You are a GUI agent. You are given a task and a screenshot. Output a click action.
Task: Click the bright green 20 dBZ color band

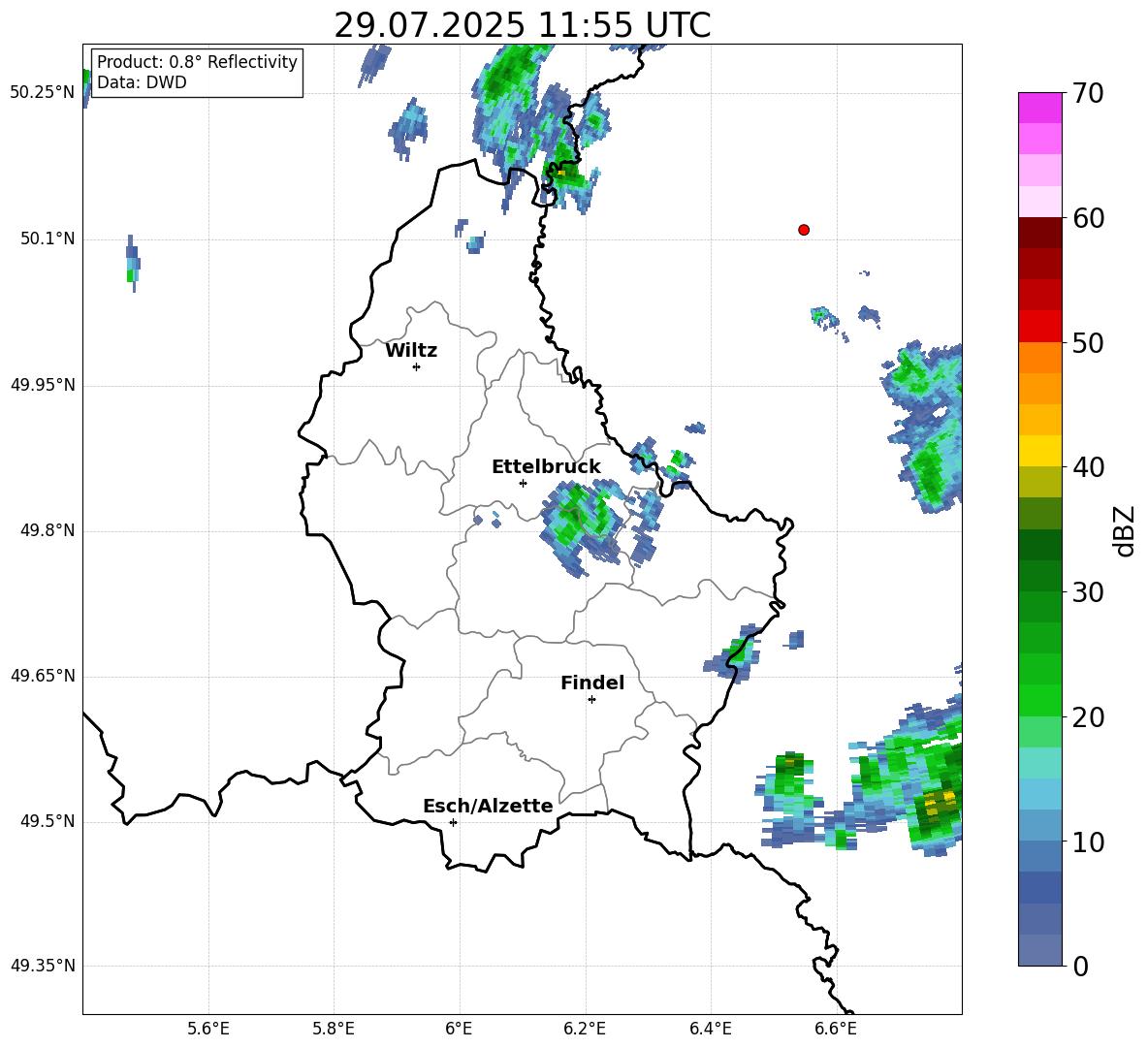[x=1039, y=700]
